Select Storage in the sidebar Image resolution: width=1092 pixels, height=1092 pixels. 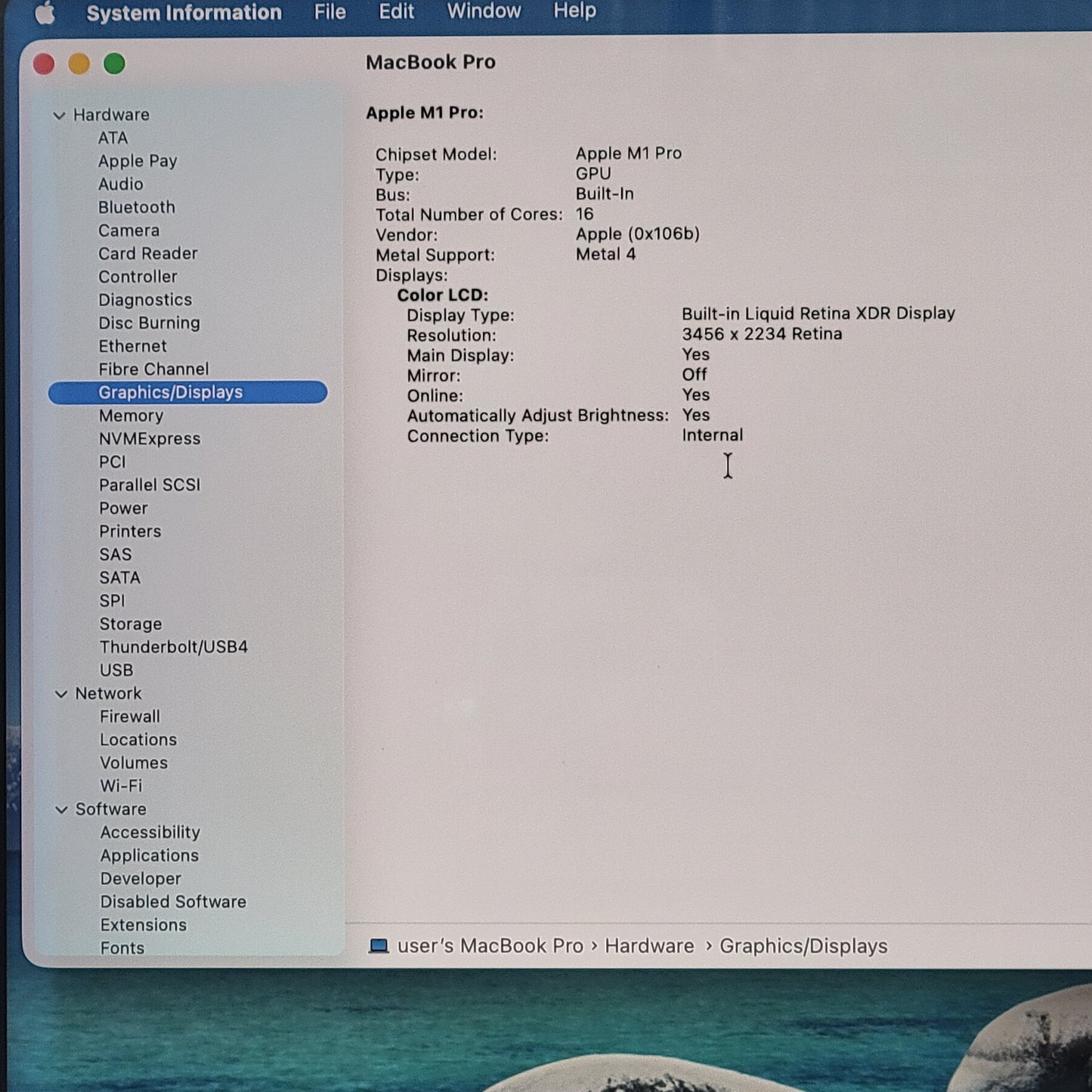click(131, 624)
